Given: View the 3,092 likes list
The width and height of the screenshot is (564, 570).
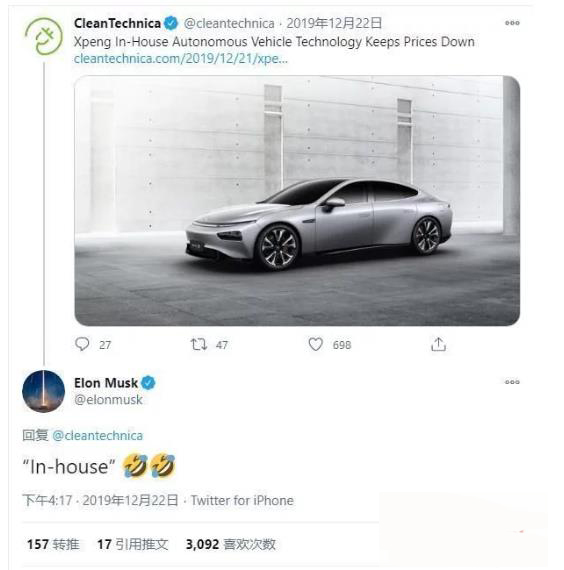Looking at the screenshot, I should [231, 544].
